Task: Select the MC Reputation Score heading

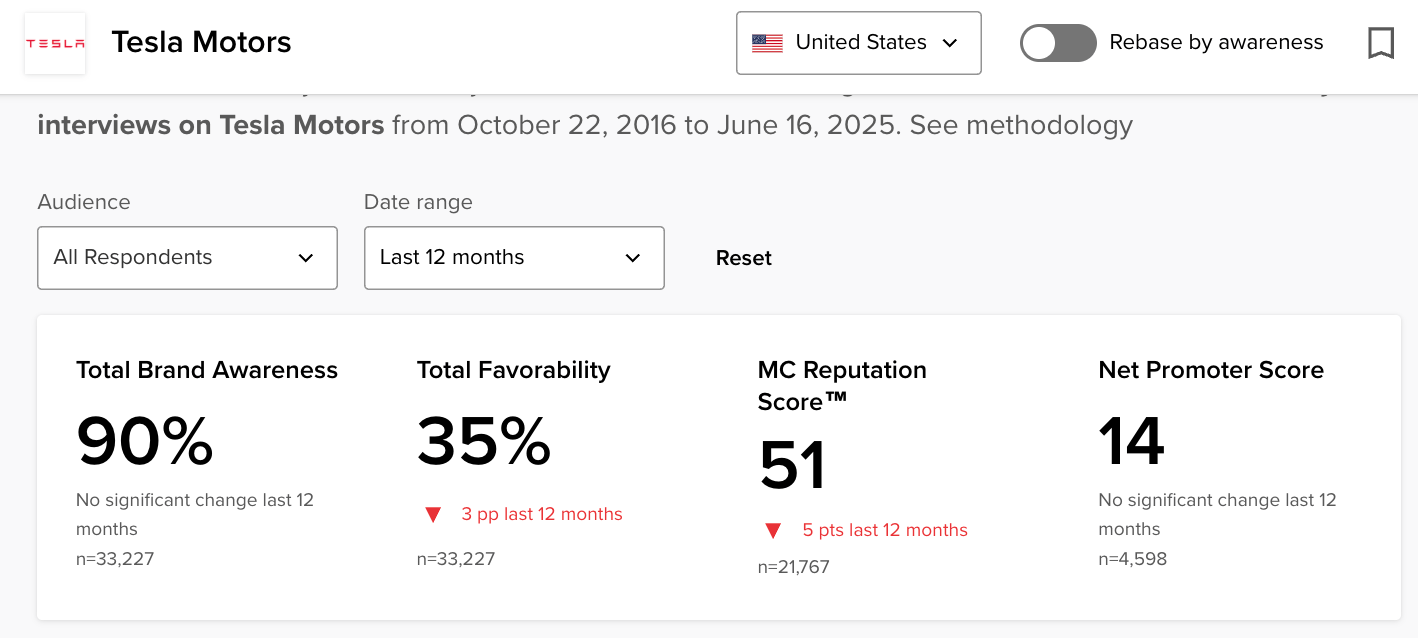Action: [842, 385]
